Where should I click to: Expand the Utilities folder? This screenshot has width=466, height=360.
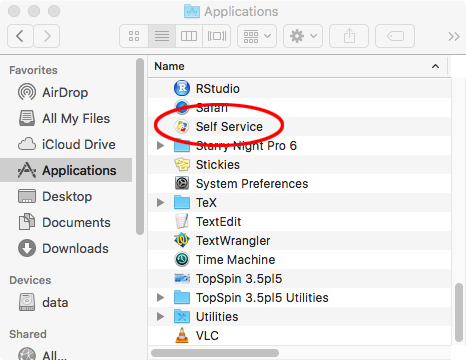(160, 316)
